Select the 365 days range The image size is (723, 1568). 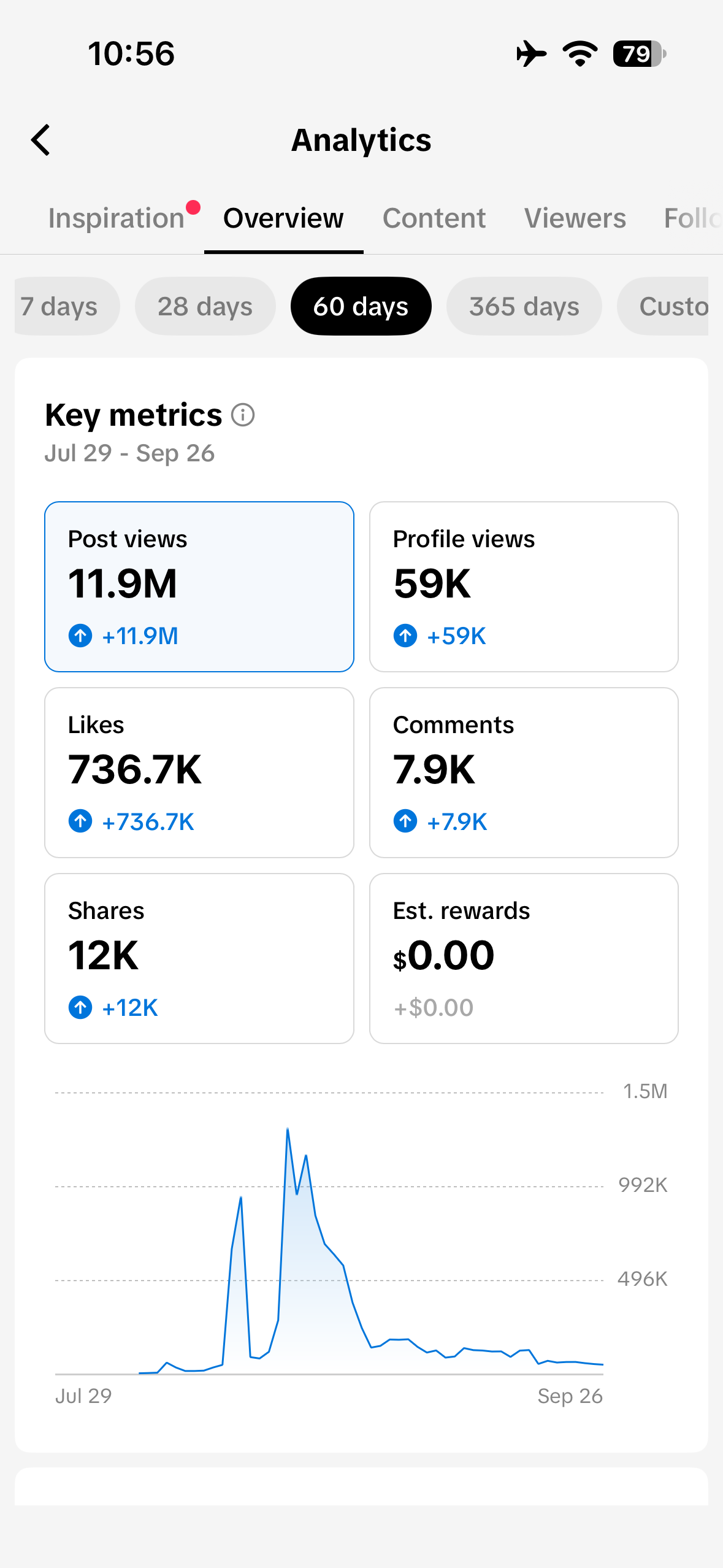tap(524, 306)
